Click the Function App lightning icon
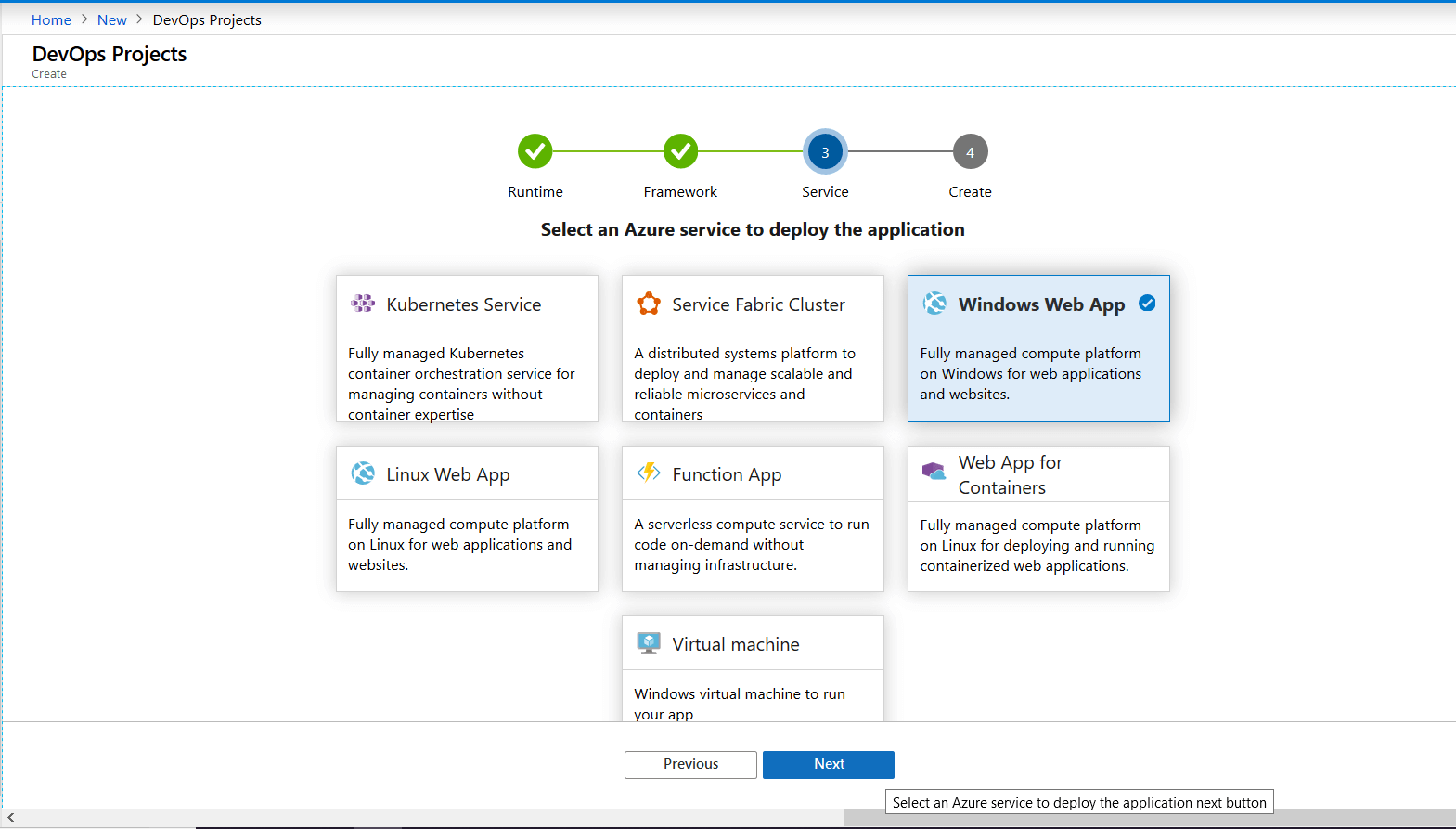The width and height of the screenshot is (1456, 829). click(x=649, y=473)
